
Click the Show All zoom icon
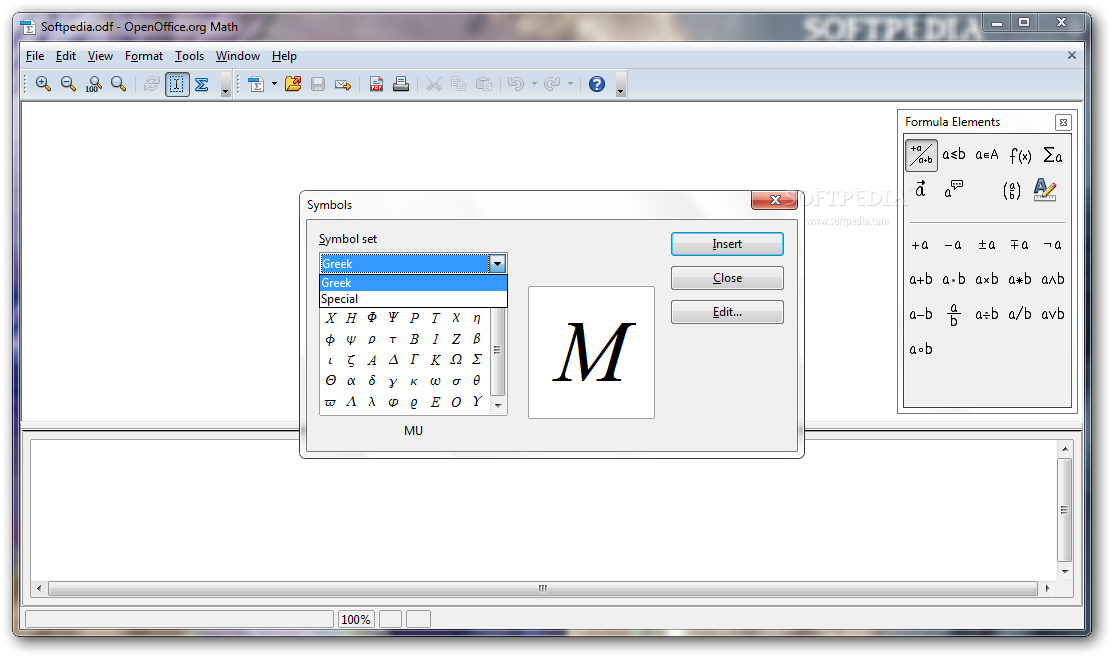(118, 84)
